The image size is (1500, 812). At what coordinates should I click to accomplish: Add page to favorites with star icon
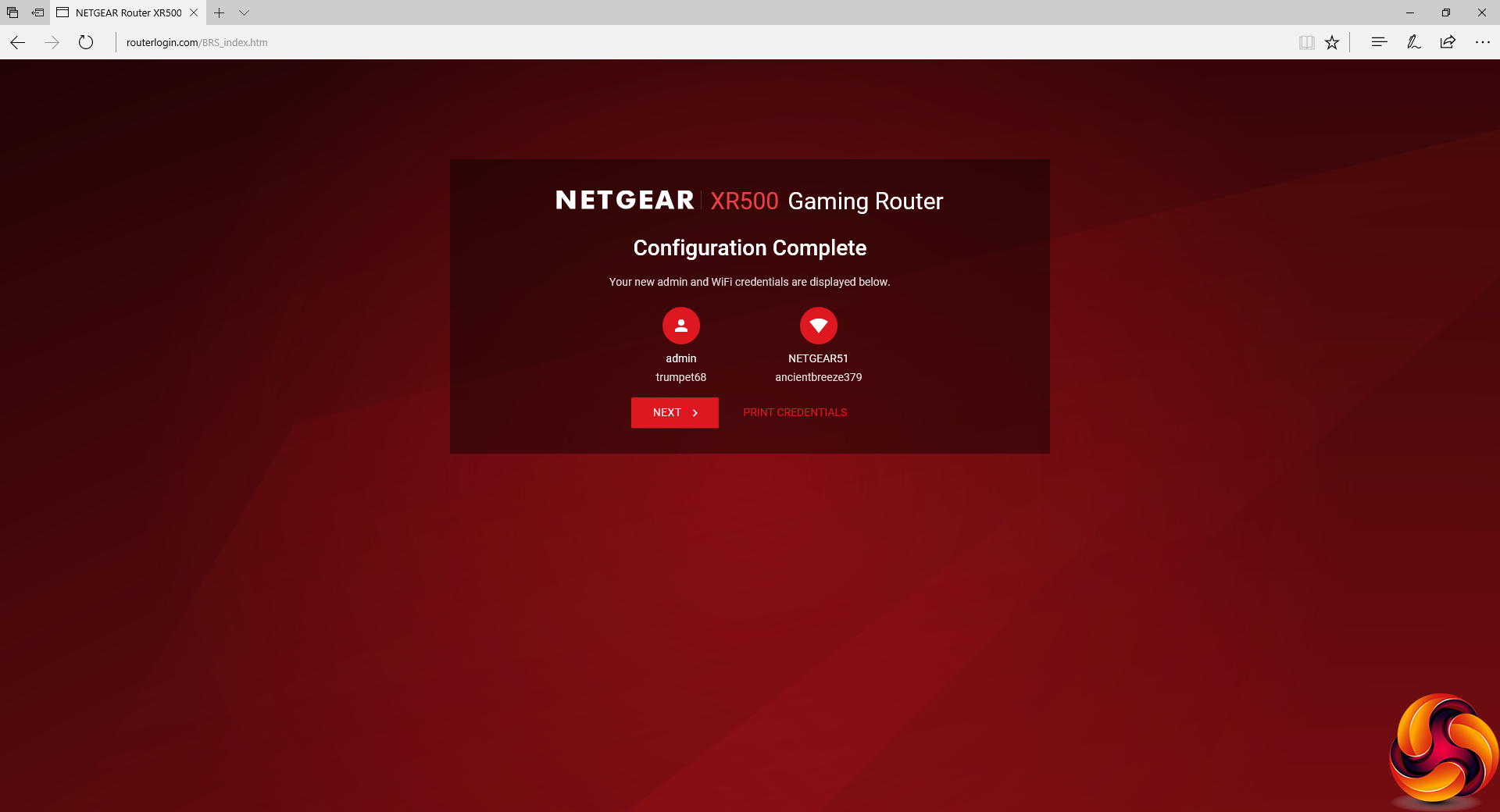click(1332, 42)
